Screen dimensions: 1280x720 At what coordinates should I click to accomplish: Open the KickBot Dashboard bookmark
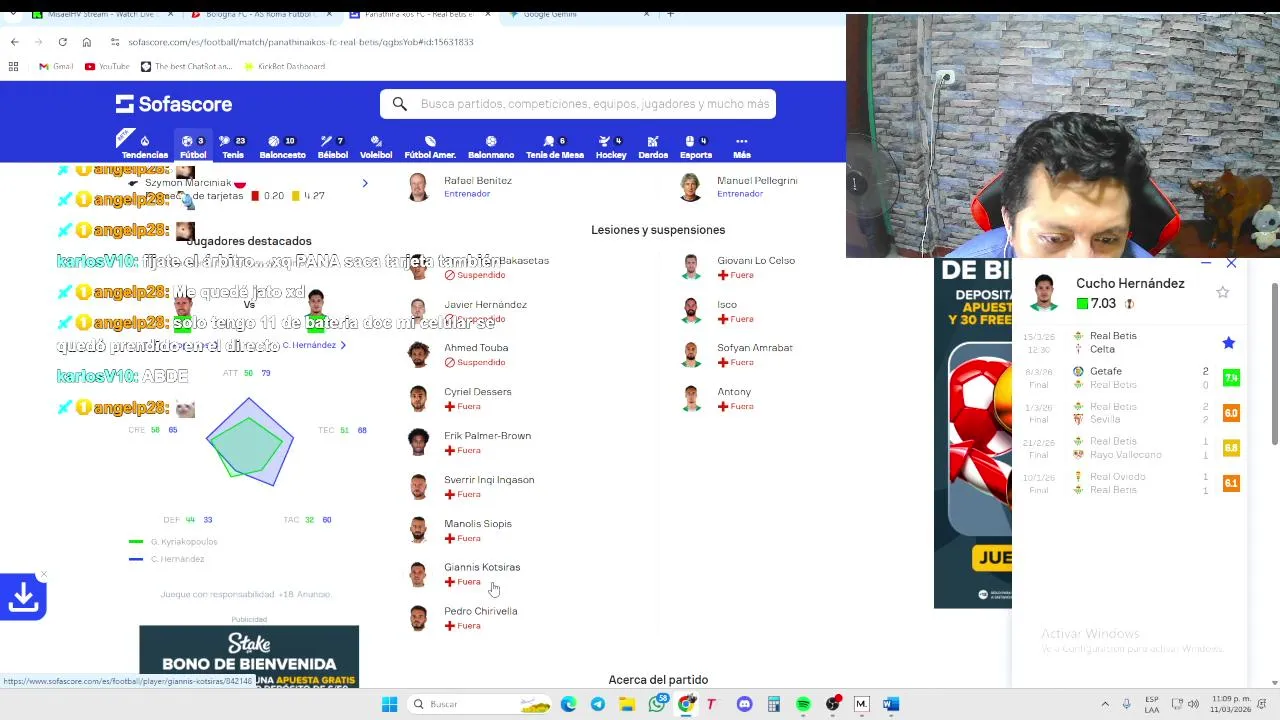[285, 66]
